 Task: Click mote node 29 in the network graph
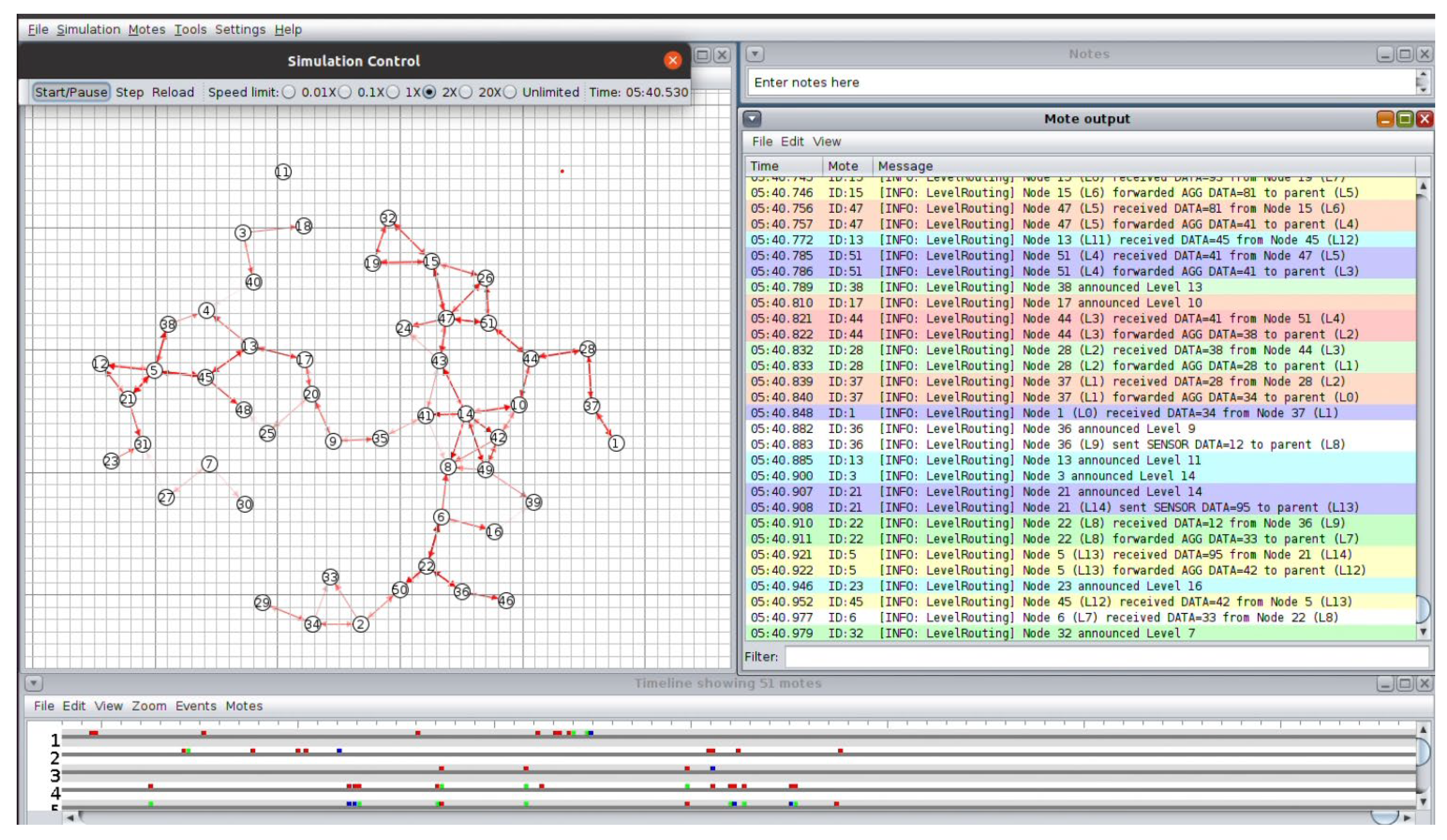[x=262, y=602]
